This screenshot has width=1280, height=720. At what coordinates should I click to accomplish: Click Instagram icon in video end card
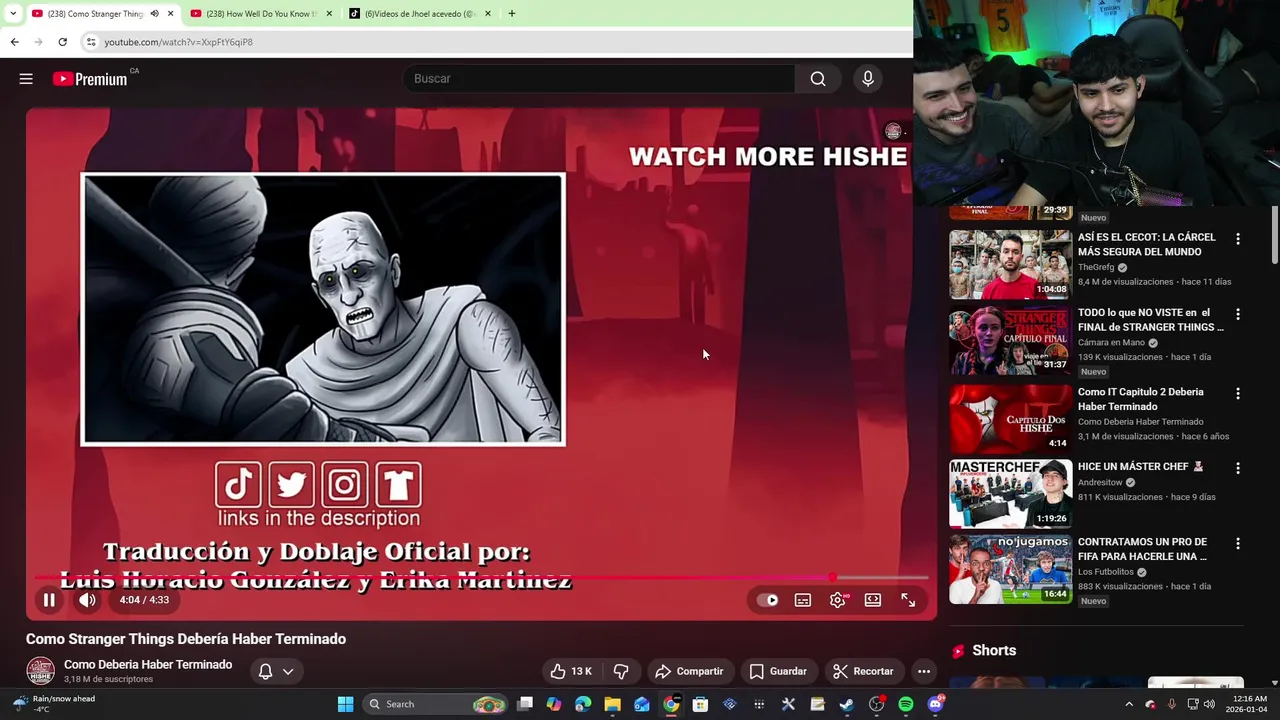tap(344, 485)
